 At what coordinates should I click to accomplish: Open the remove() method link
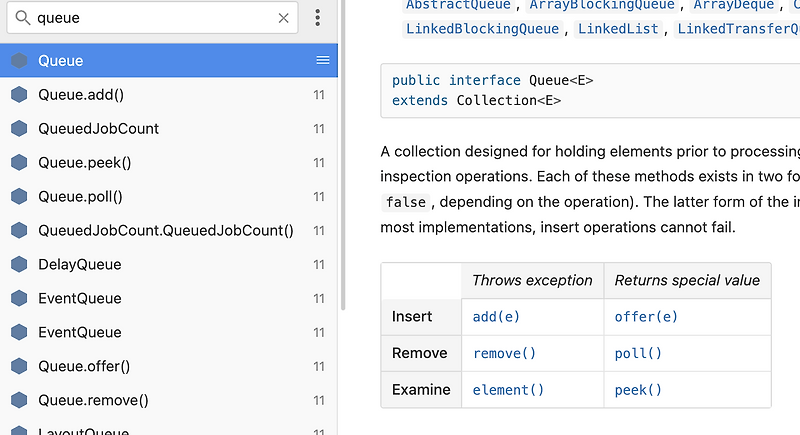(x=504, y=354)
